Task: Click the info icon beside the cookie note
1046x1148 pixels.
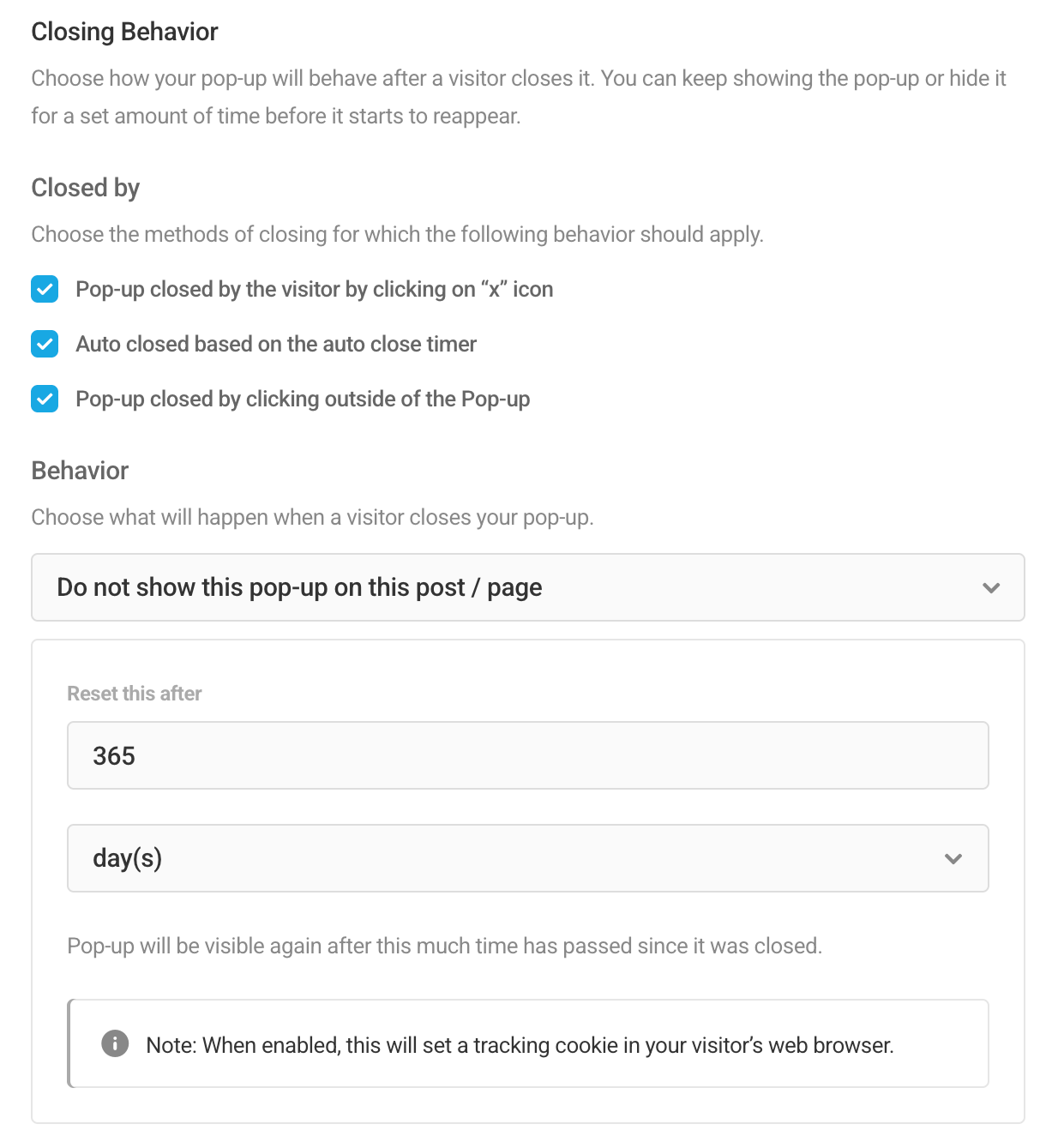Action: coord(115,1043)
